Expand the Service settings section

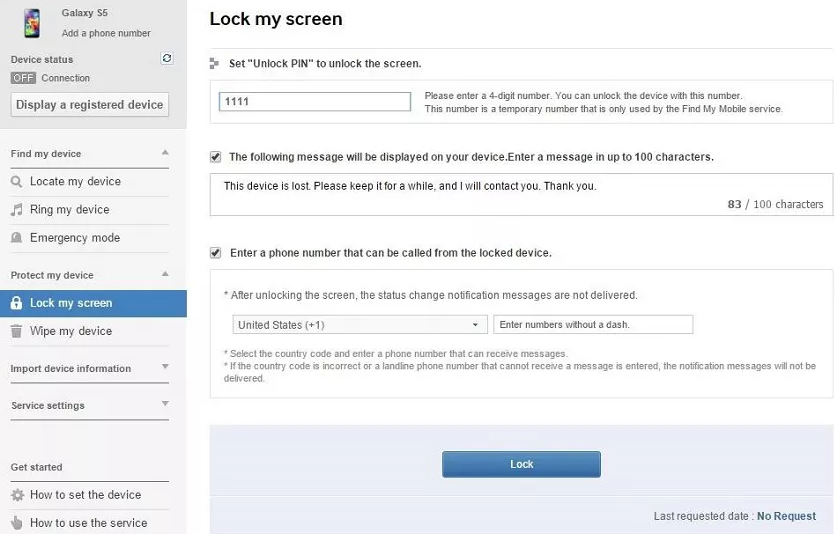[x=165, y=405]
